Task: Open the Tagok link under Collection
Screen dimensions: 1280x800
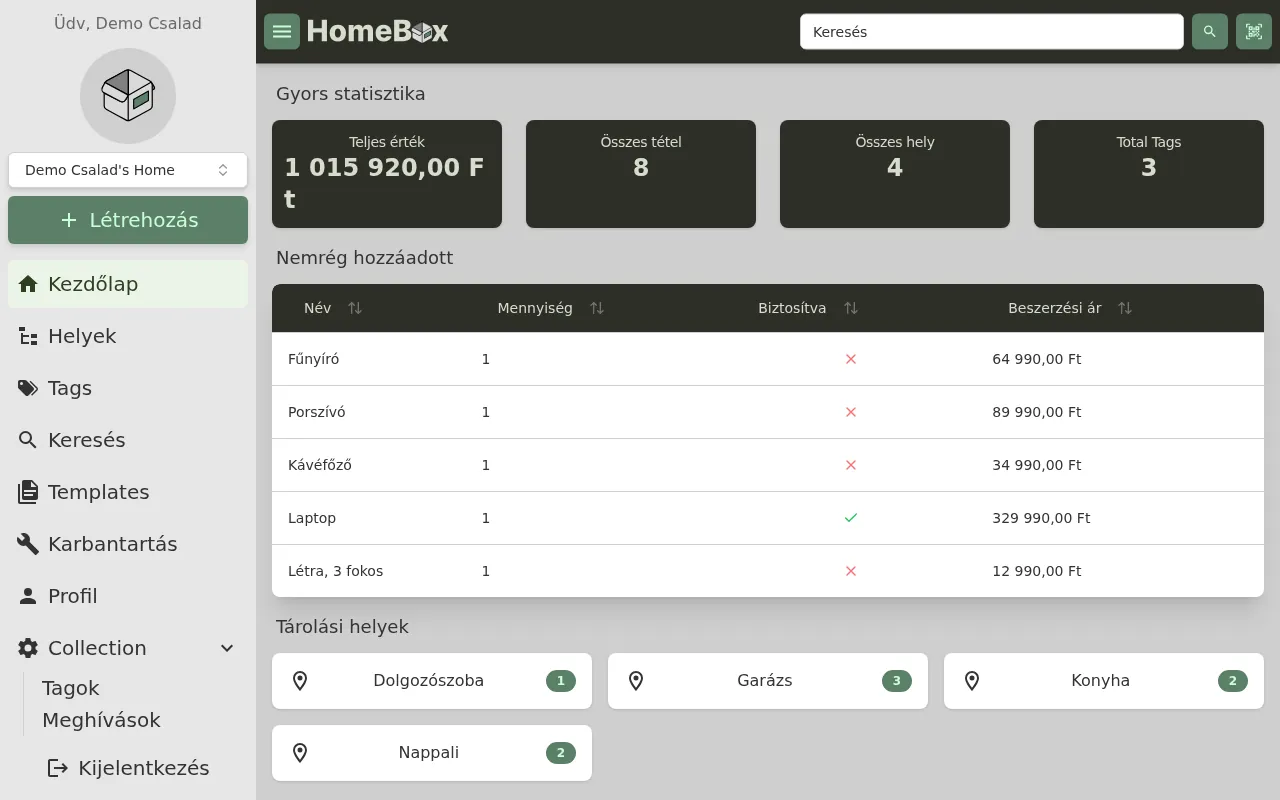Action: coord(71,688)
